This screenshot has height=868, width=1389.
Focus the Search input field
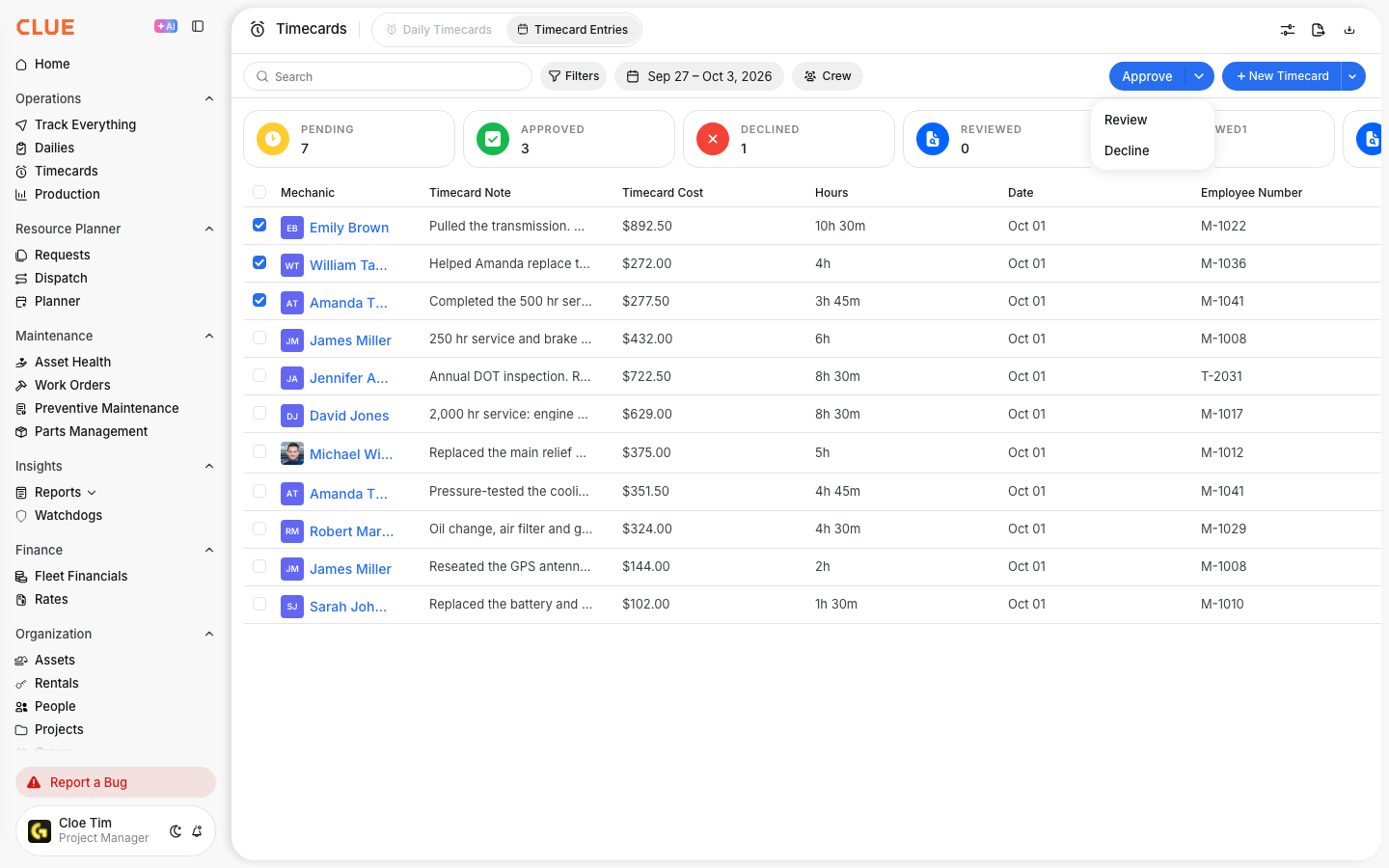[x=388, y=76]
